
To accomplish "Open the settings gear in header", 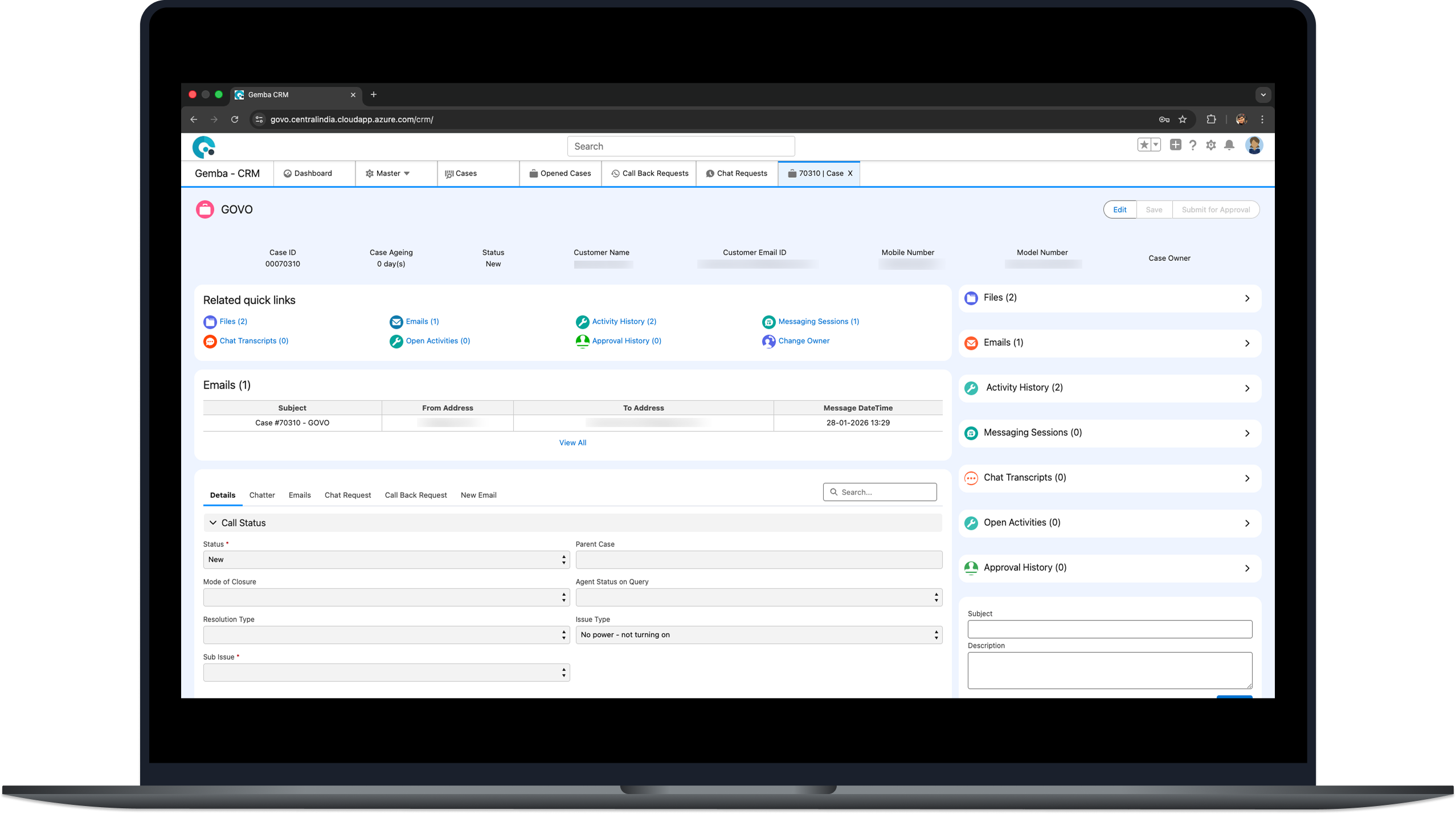I will 1210,145.
